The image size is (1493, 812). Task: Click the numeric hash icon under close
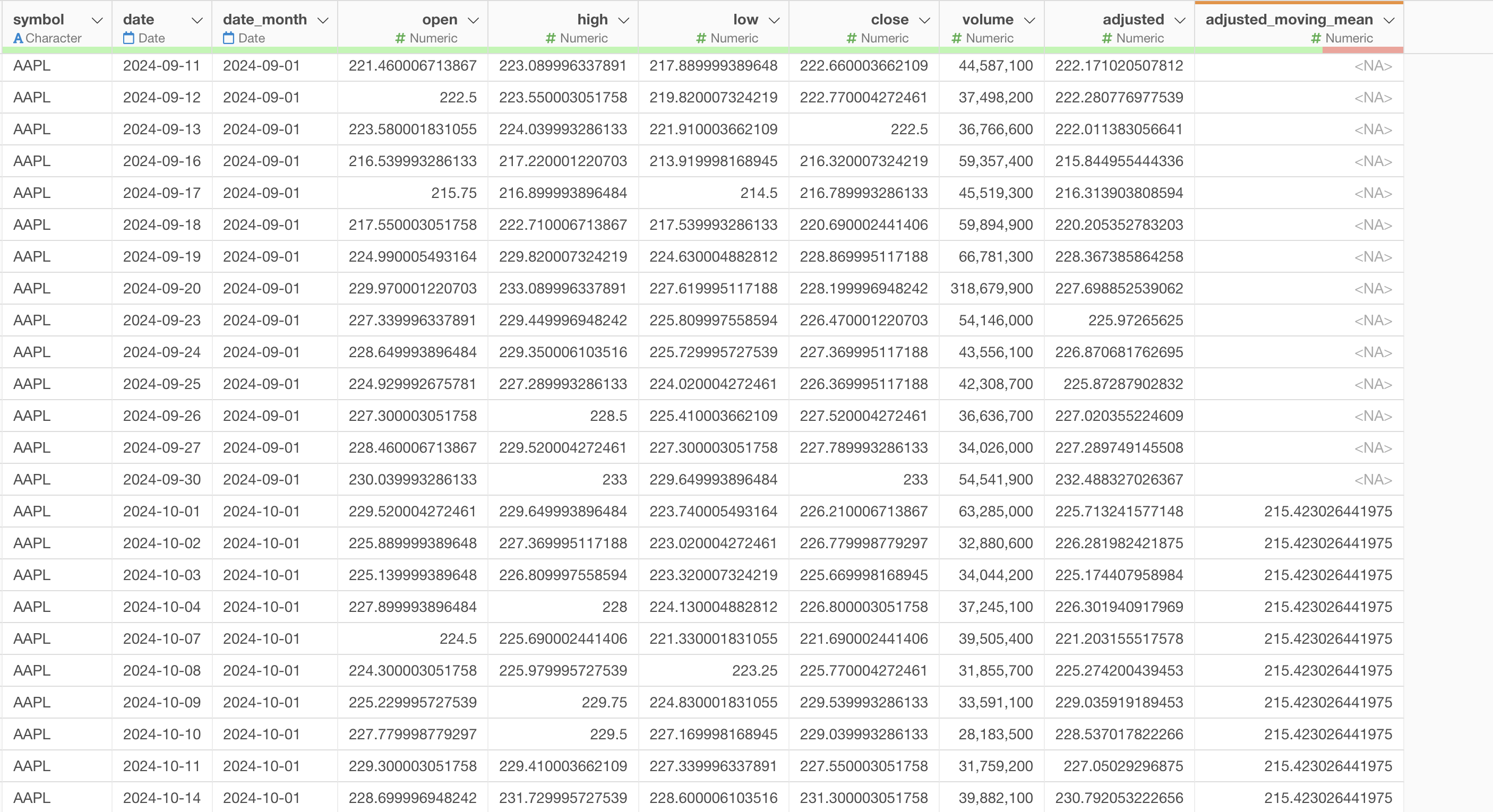(852, 38)
